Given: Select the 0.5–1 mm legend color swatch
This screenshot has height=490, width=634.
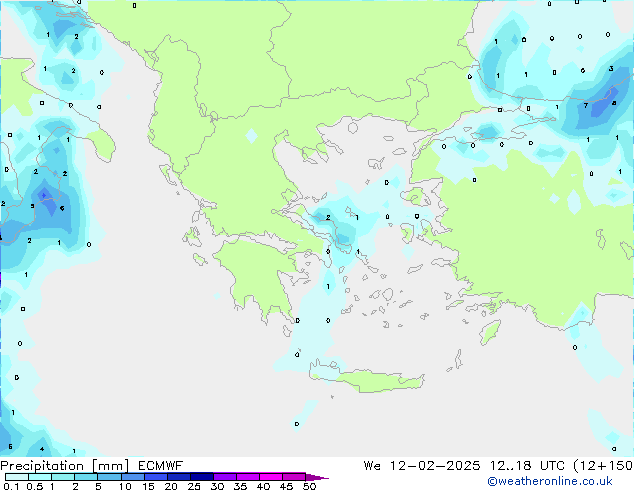Looking at the screenshot, I should (x=40, y=477).
